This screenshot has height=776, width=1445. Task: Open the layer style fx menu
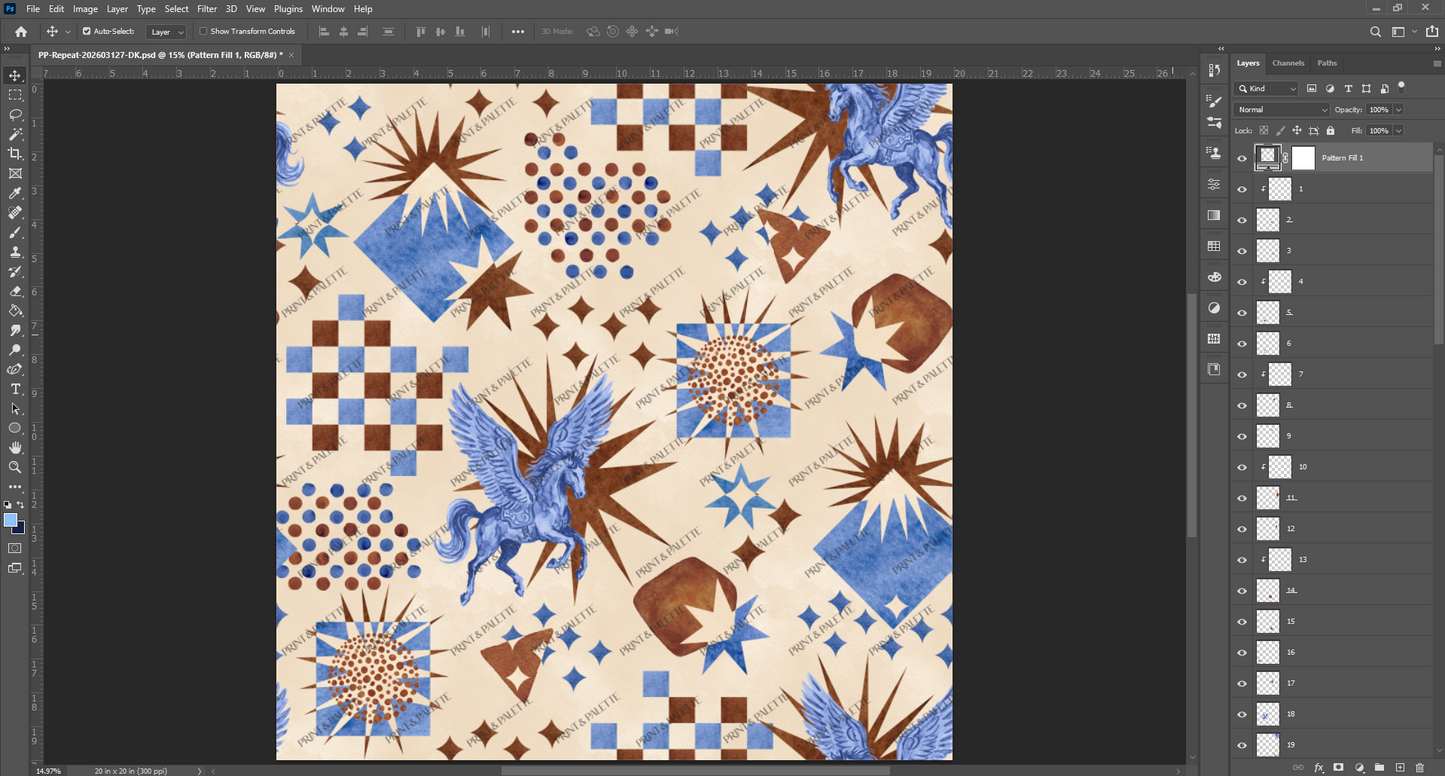pos(1318,767)
